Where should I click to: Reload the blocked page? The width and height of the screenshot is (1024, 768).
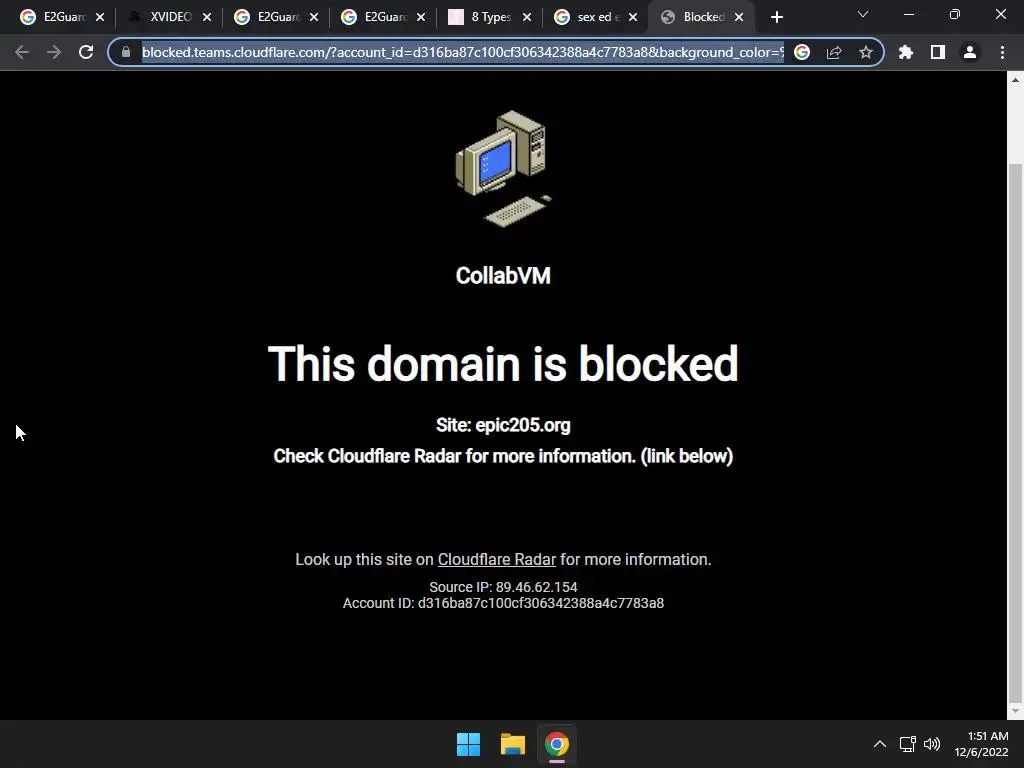86,52
